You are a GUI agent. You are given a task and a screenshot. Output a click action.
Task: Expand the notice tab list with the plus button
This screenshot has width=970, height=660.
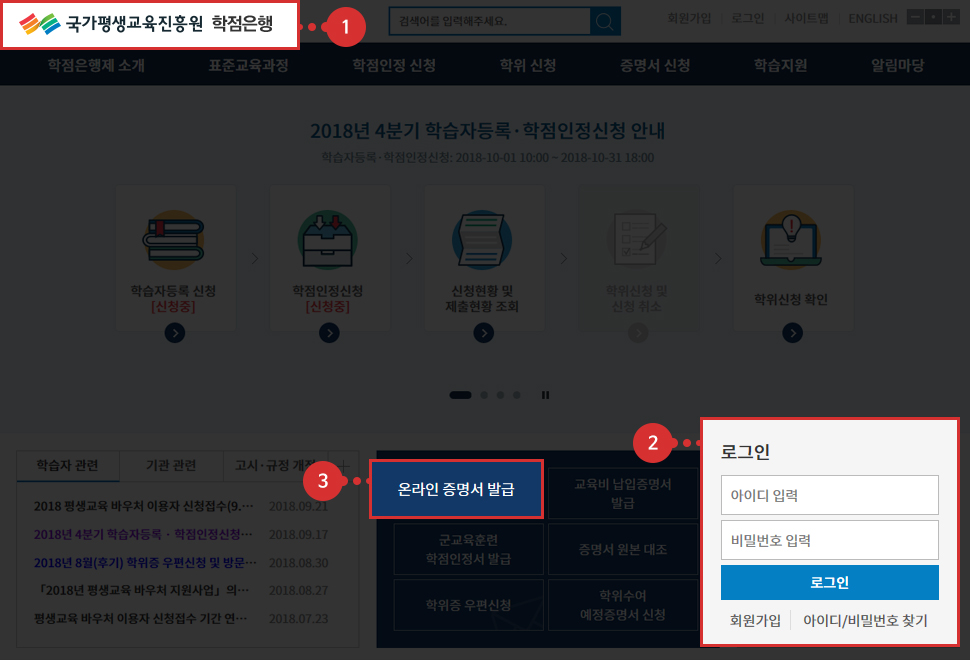[x=346, y=466]
